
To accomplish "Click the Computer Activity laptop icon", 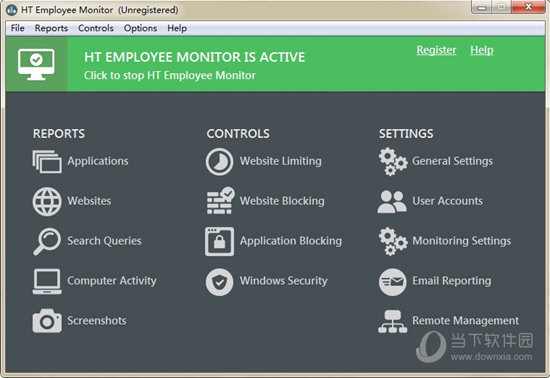I will (x=47, y=282).
